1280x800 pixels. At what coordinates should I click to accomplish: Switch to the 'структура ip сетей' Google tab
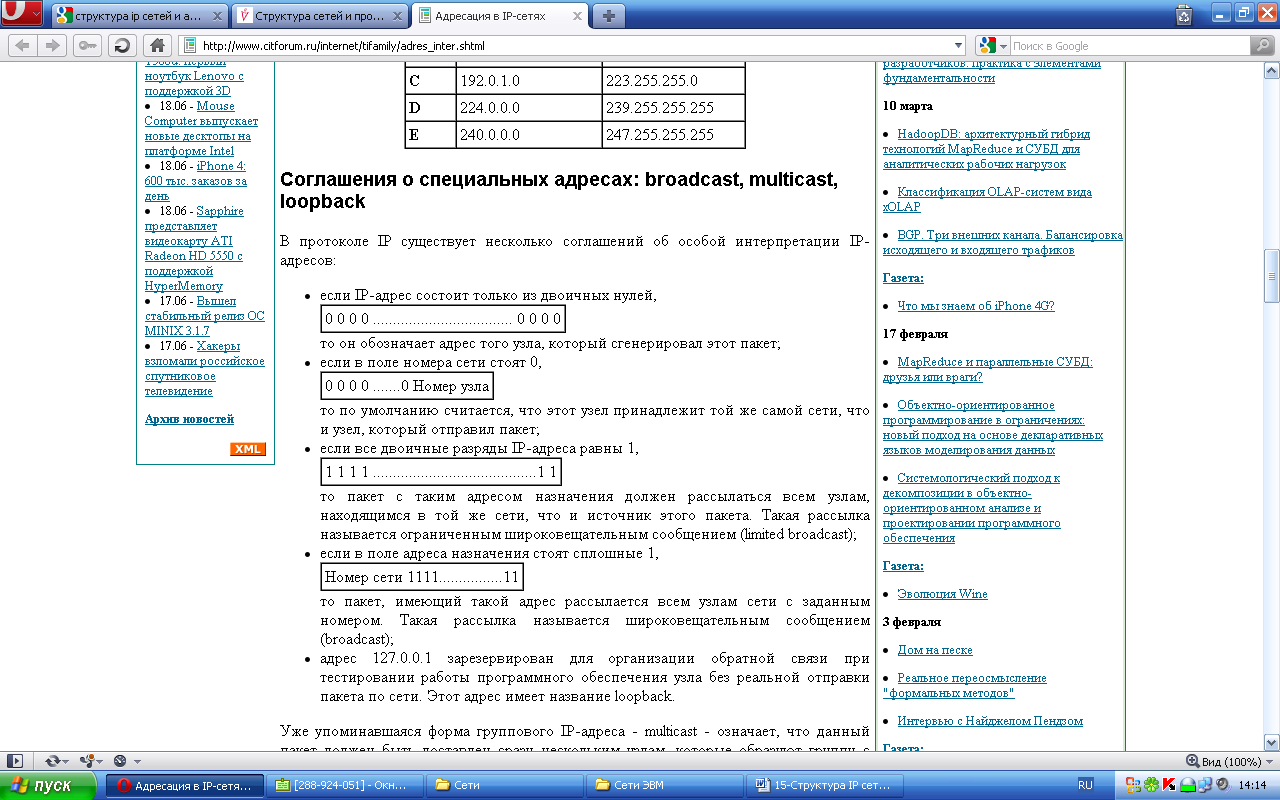[138, 17]
